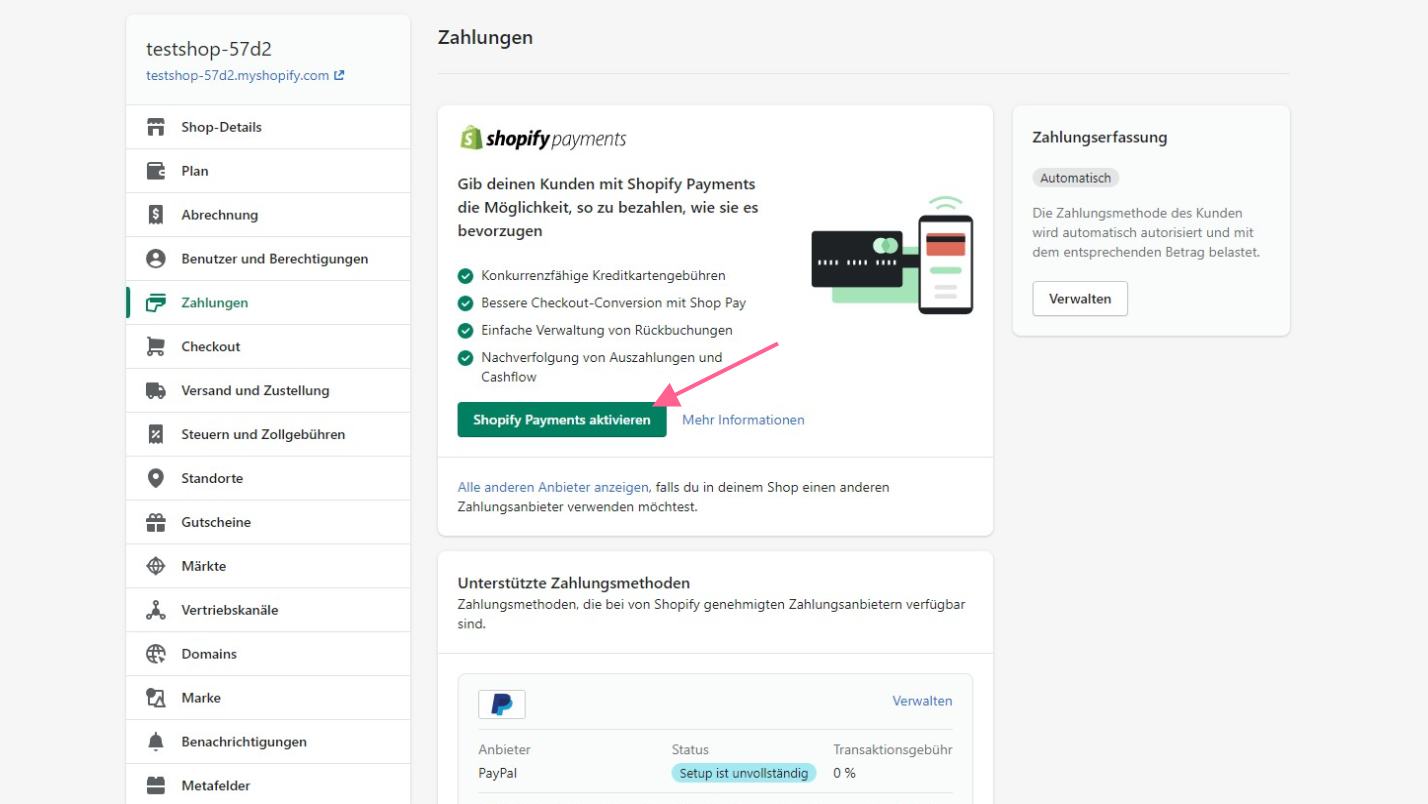The height and width of the screenshot is (804, 1428).
Task: Click Shopify Payments aktivieren button
Action: (562, 420)
